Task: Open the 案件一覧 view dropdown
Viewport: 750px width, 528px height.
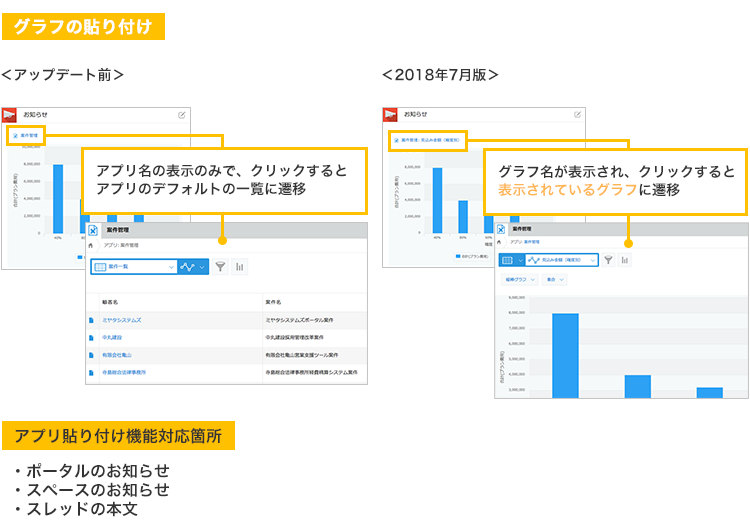Action: 132,267
